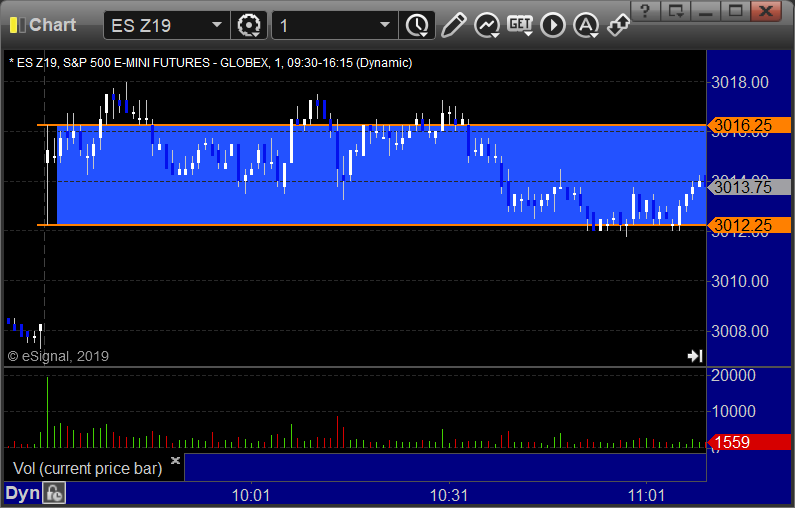Click the Chart window title text
This screenshot has width=795, height=508.
(x=52, y=25)
